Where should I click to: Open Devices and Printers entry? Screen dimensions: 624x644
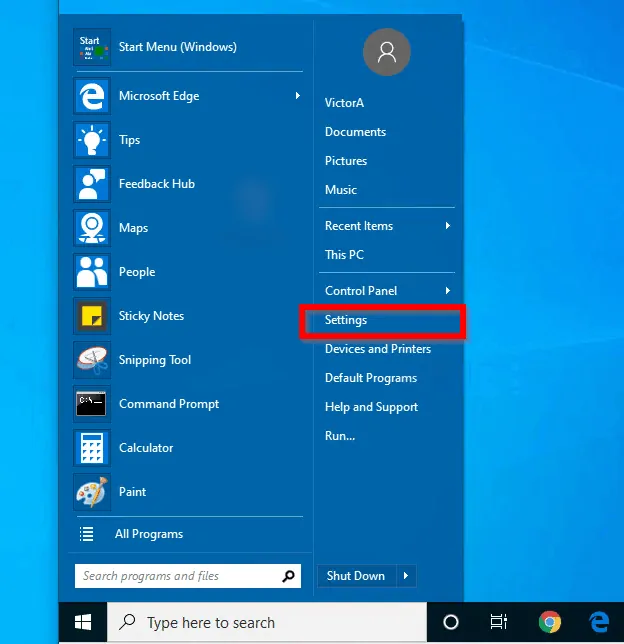tap(378, 349)
